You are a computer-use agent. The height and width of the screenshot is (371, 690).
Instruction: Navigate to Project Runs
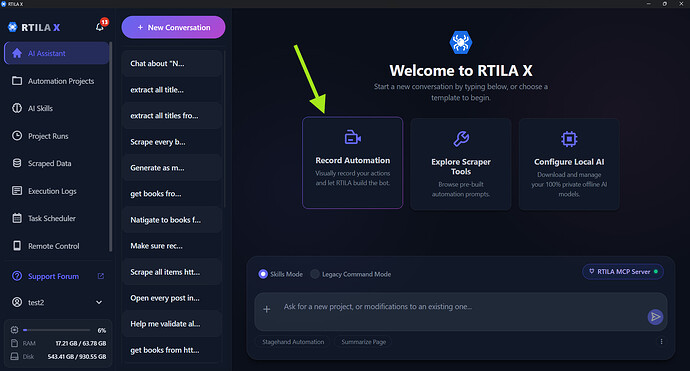[56, 136]
